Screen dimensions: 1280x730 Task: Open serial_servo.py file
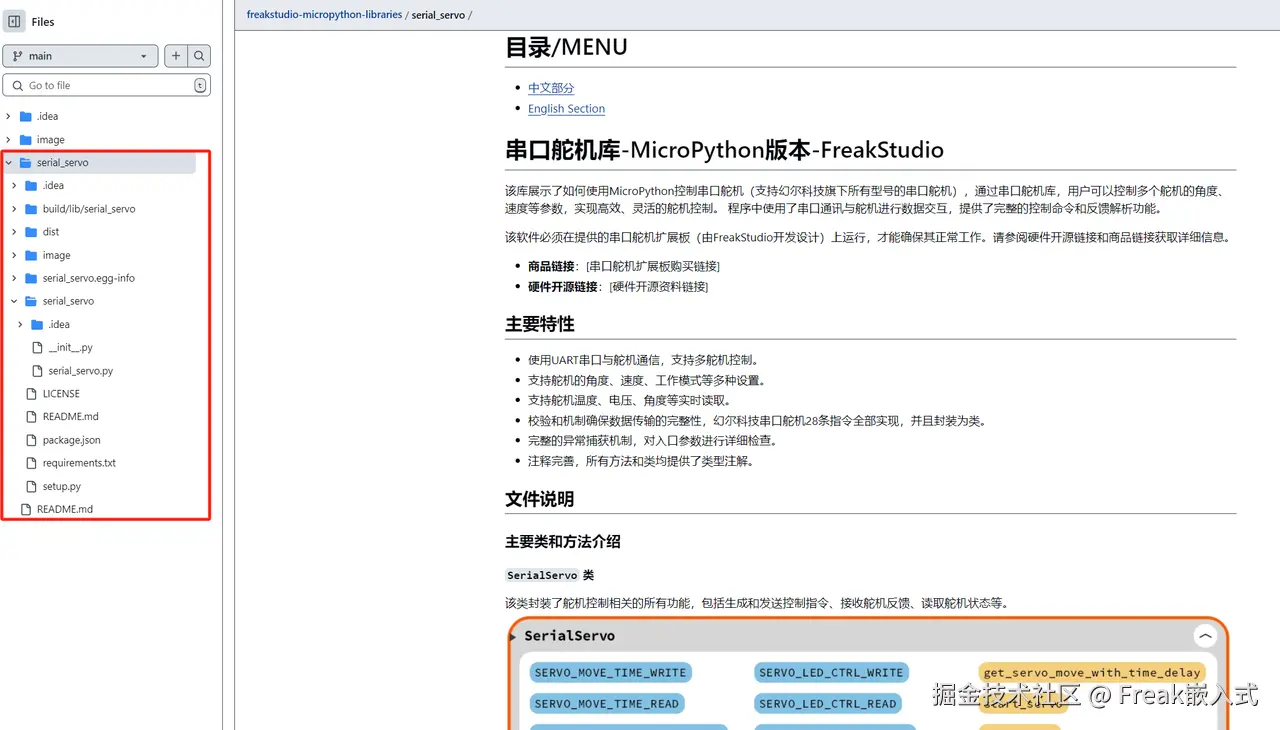[x=81, y=371]
